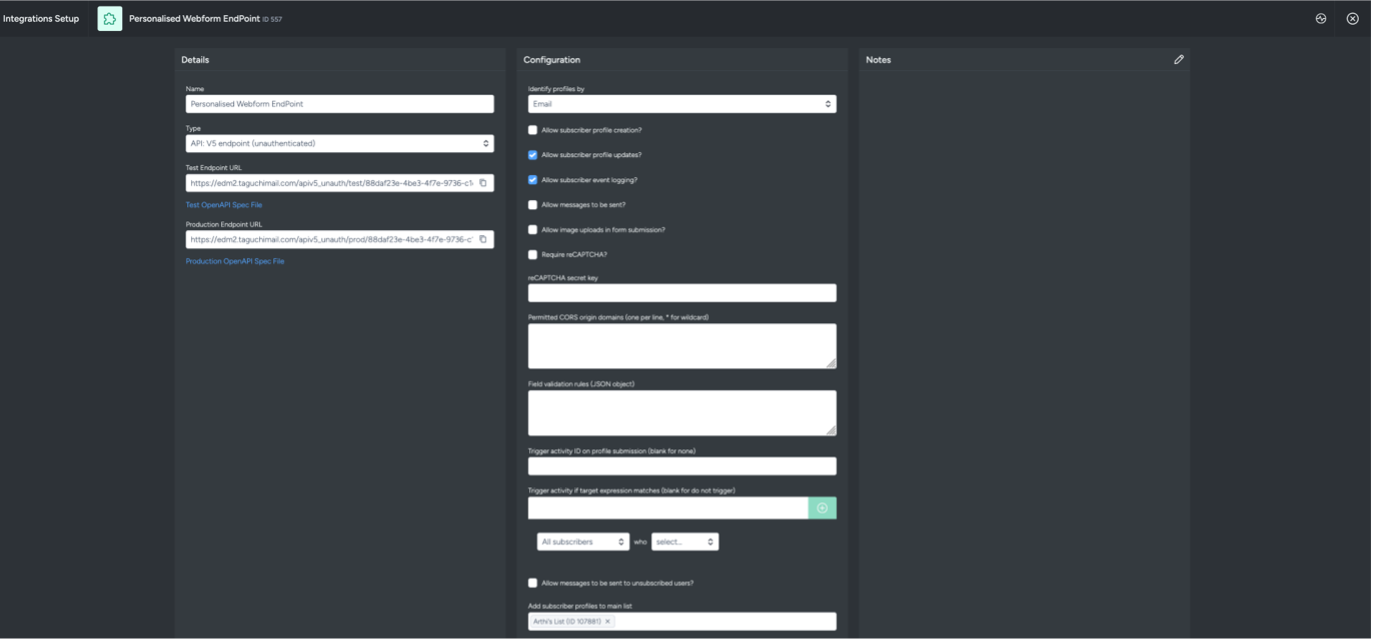This screenshot has height=641, width=1375.
Task: Open the Test OpenAPI Spec File link
Action: tap(224, 205)
